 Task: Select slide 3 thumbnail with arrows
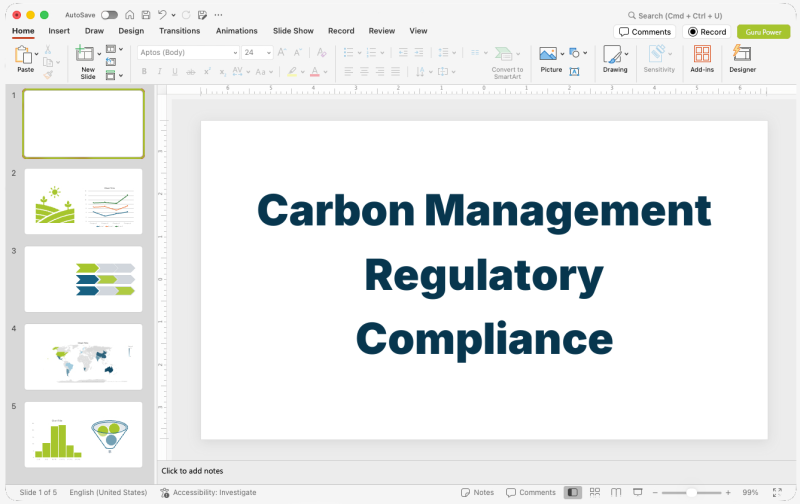tap(83, 279)
